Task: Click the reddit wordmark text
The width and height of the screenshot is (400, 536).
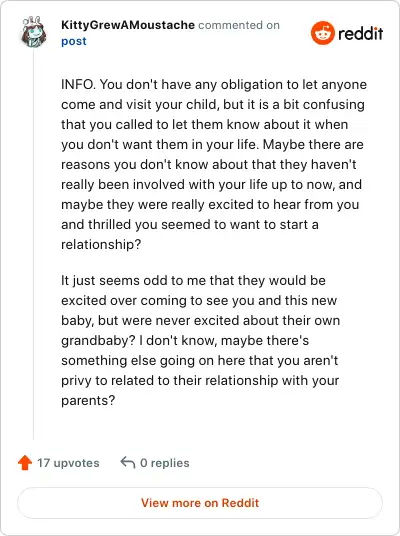Action: (360, 34)
